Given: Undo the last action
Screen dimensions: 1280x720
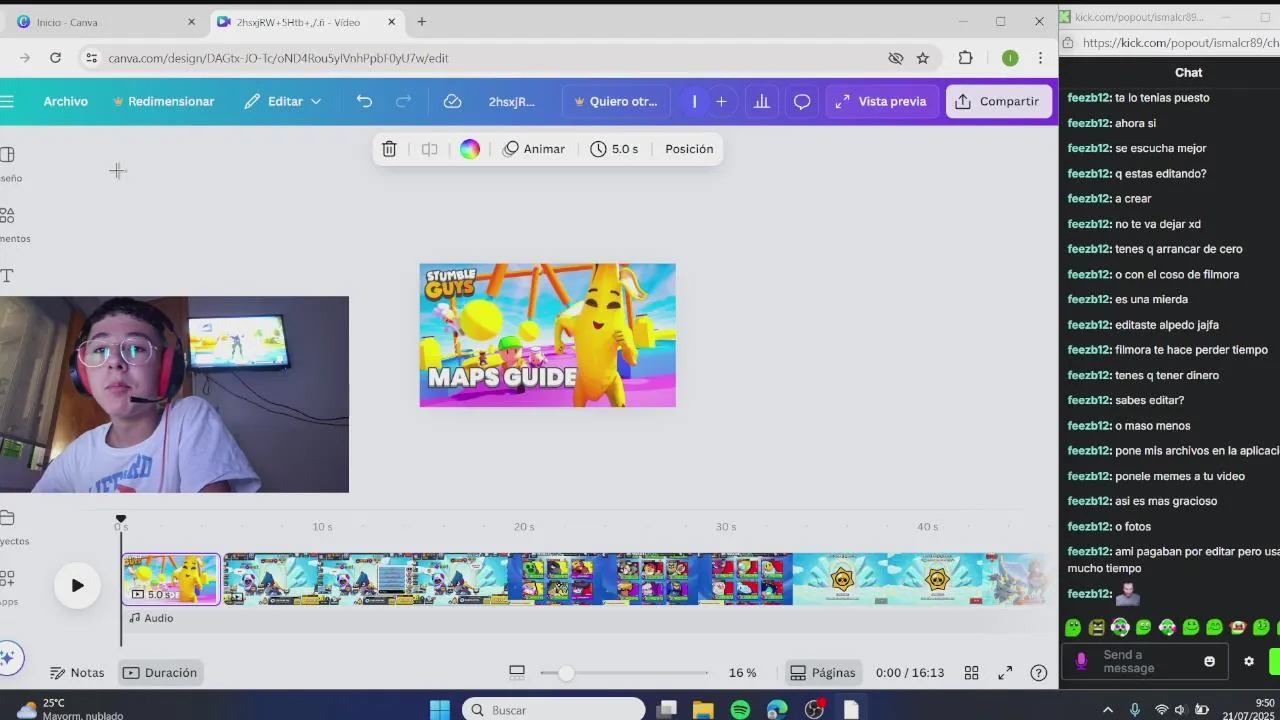Looking at the screenshot, I should [364, 101].
